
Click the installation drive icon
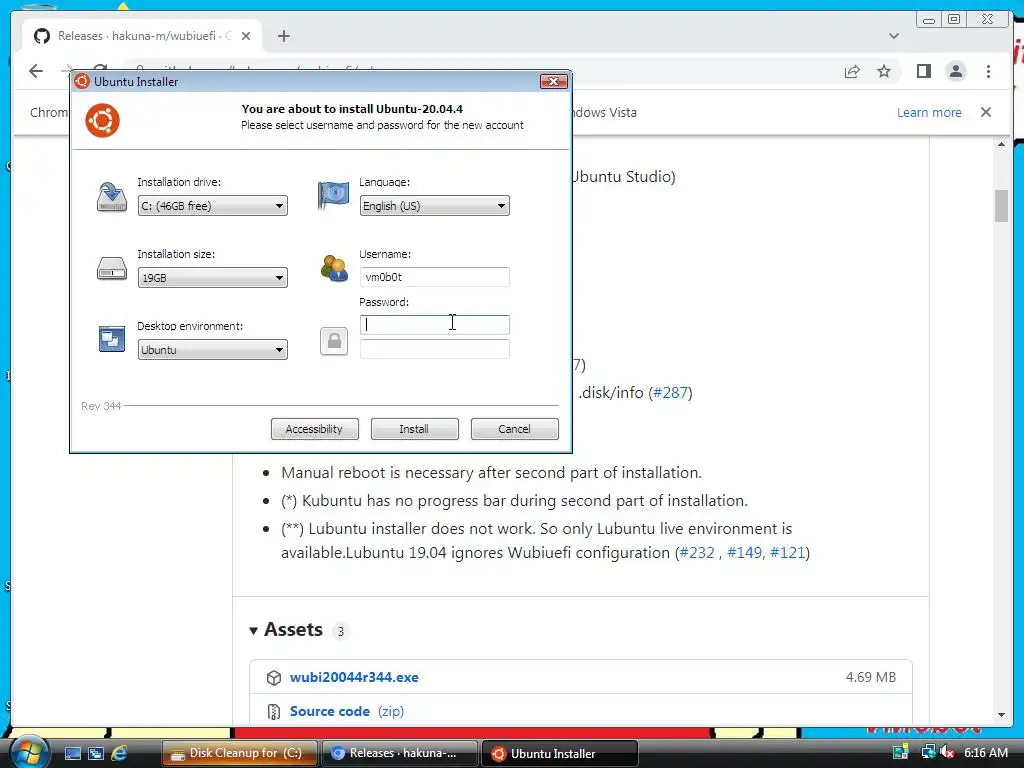[x=112, y=197]
